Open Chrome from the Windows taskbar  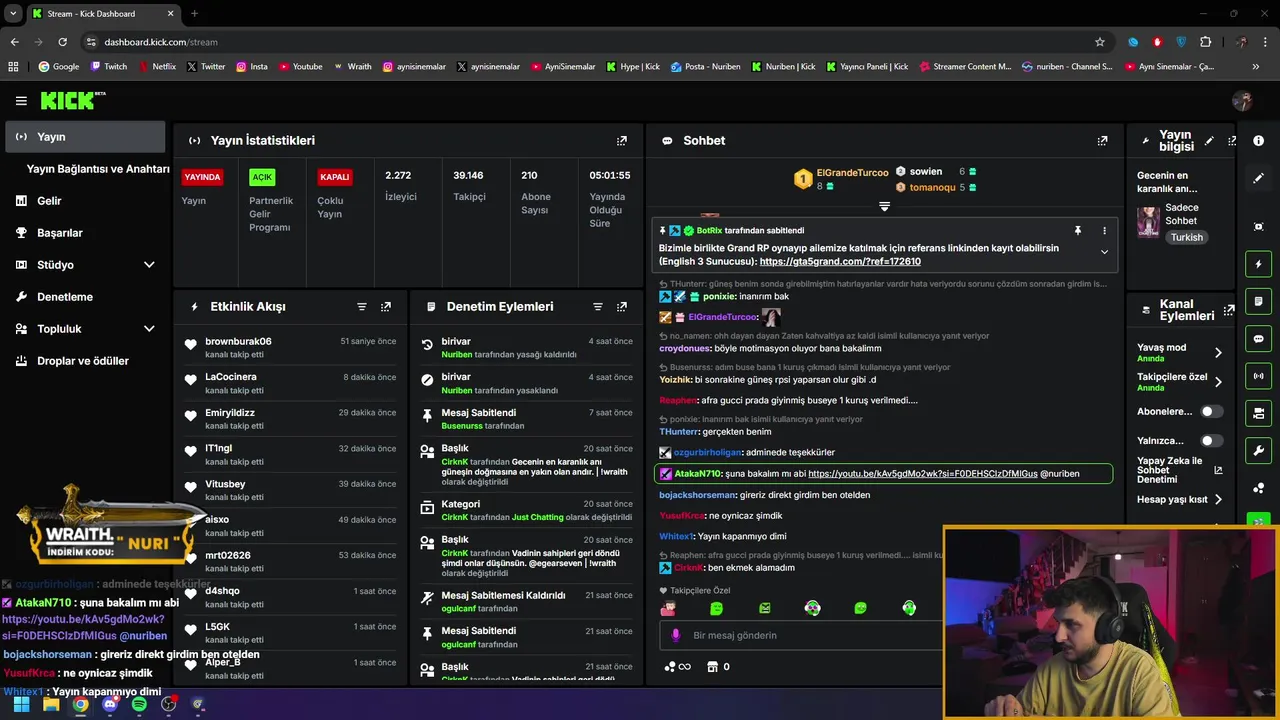pos(80,704)
